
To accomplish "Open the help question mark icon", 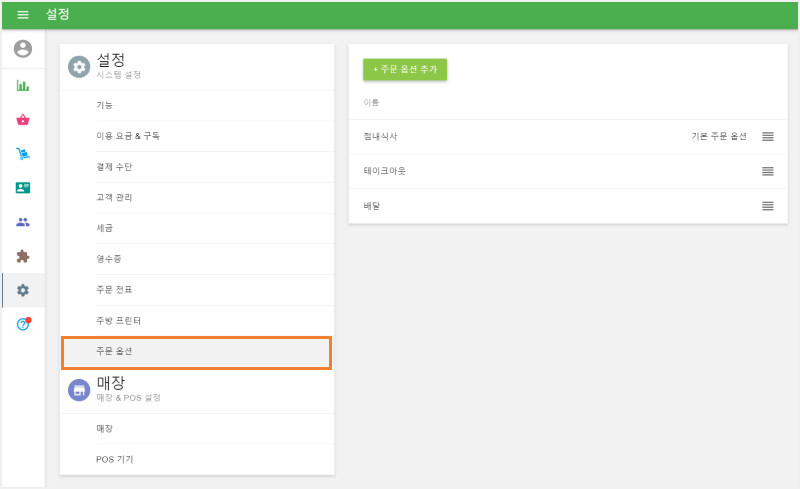I will coord(23,324).
